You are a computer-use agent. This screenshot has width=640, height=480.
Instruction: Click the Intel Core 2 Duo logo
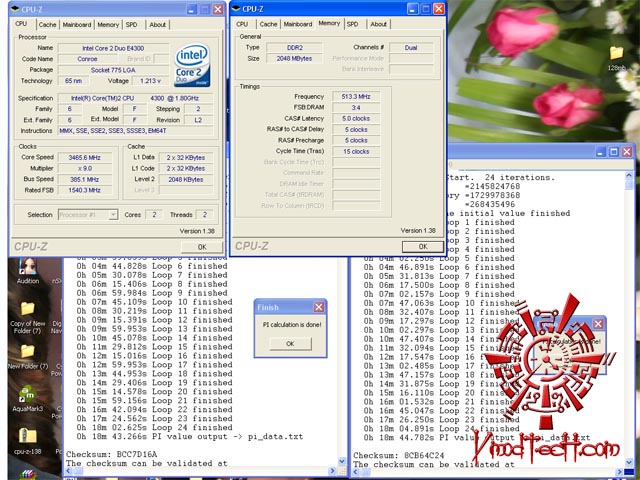pos(192,65)
